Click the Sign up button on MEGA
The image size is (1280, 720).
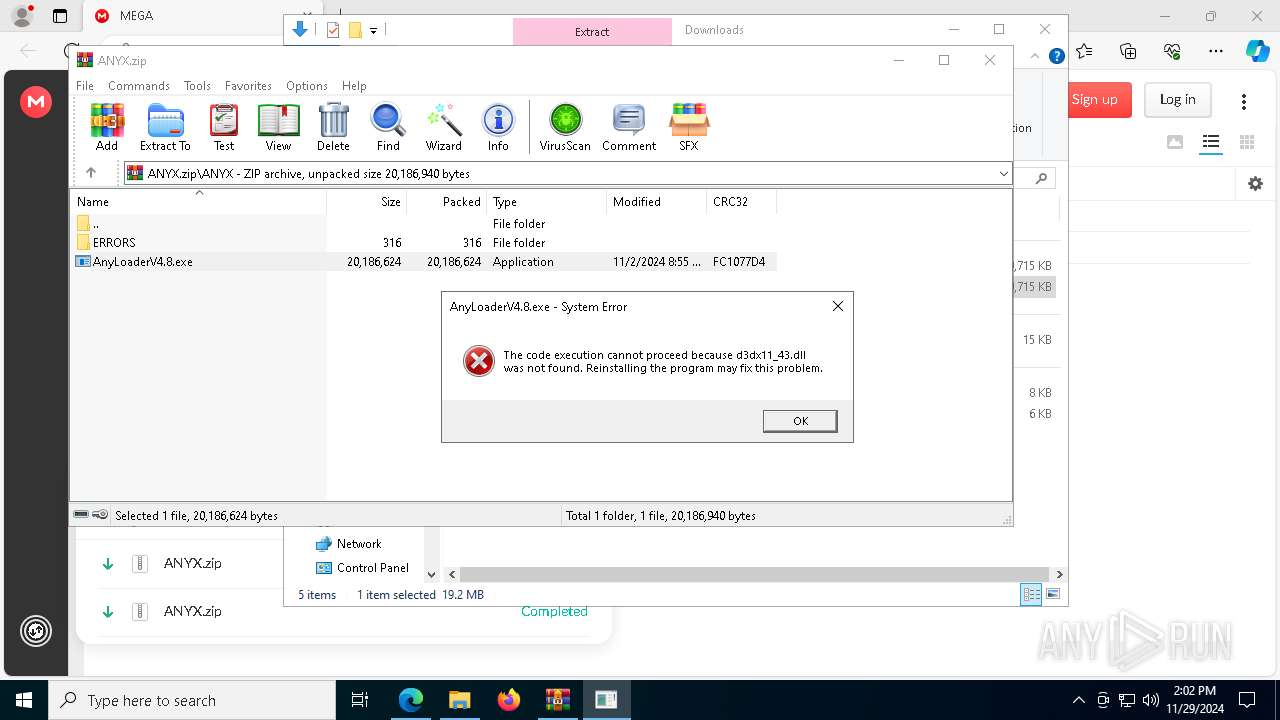click(x=1095, y=100)
